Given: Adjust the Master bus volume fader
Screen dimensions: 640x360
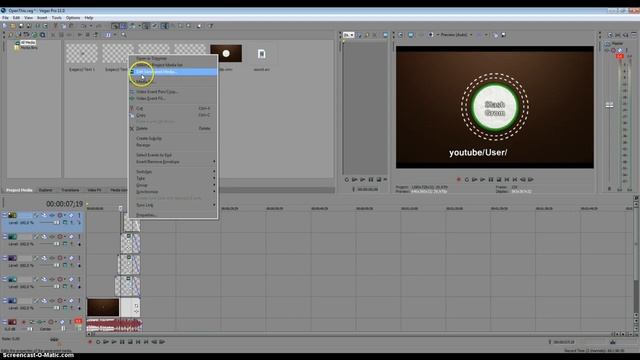Looking at the screenshot, I should click(x=609, y=105).
